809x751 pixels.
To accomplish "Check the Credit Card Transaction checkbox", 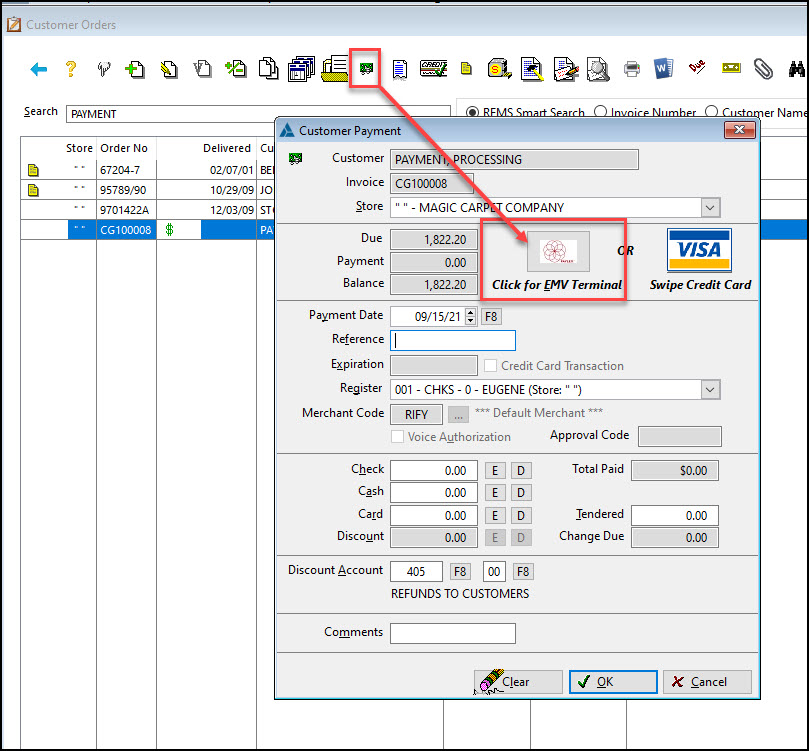I will (x=491, y=366).
